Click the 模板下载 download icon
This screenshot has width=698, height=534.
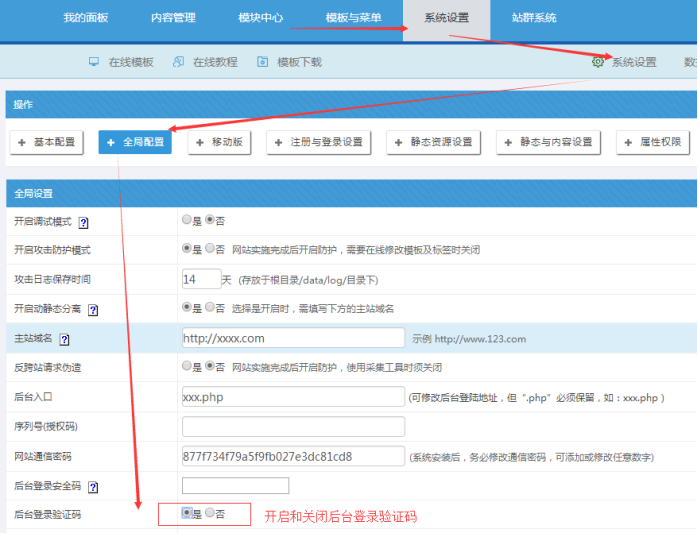[262, 62]
